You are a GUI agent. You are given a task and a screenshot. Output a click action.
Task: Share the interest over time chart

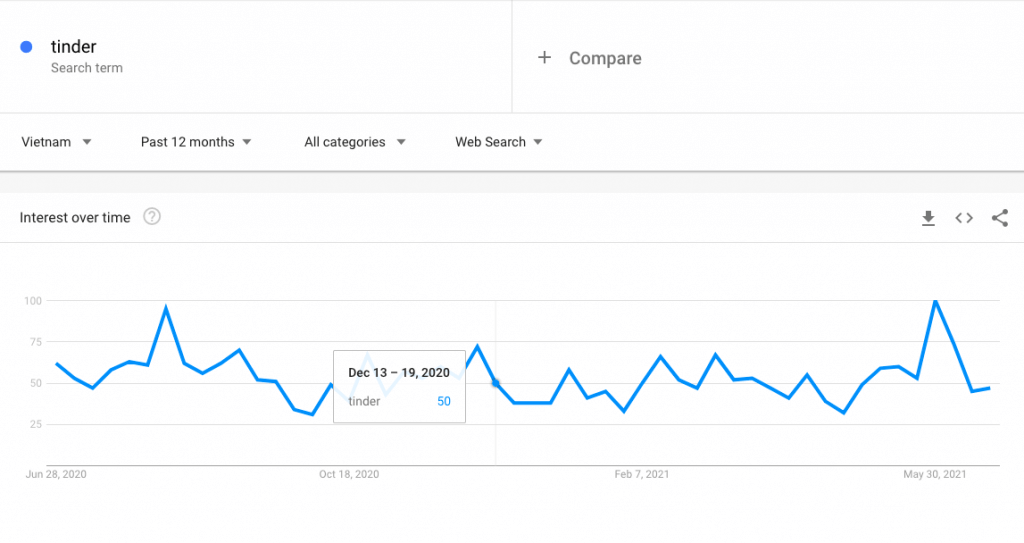tap(1000, 218)
